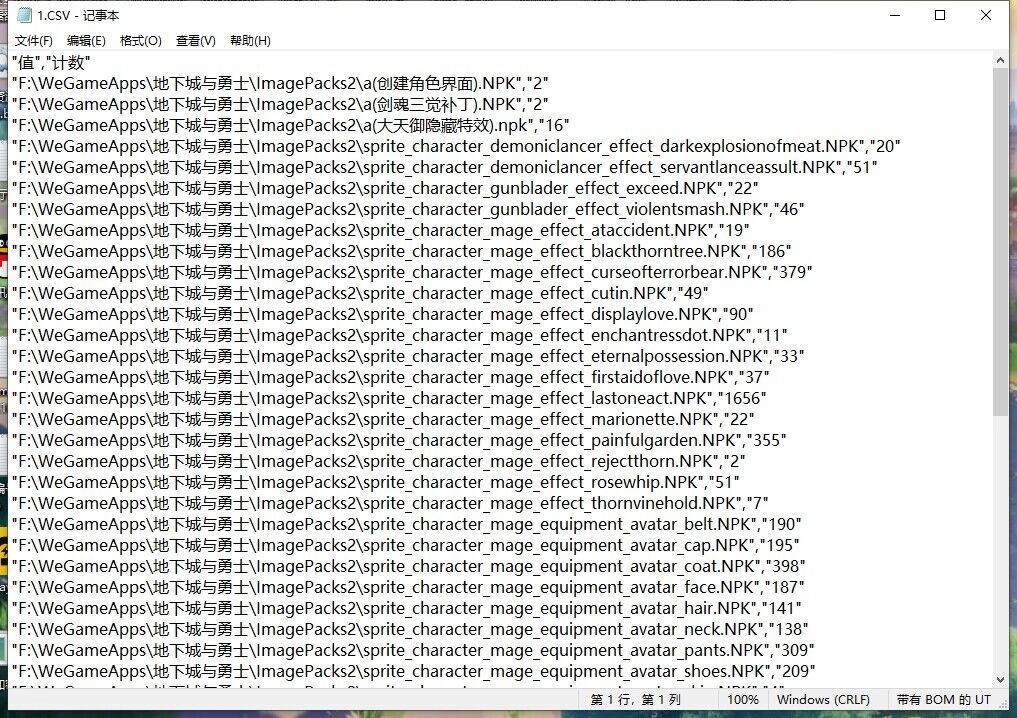Screen dimensions: 1017x718
Task: Click Windows (CRLF) in the status bar
Action: pos(823,700)
